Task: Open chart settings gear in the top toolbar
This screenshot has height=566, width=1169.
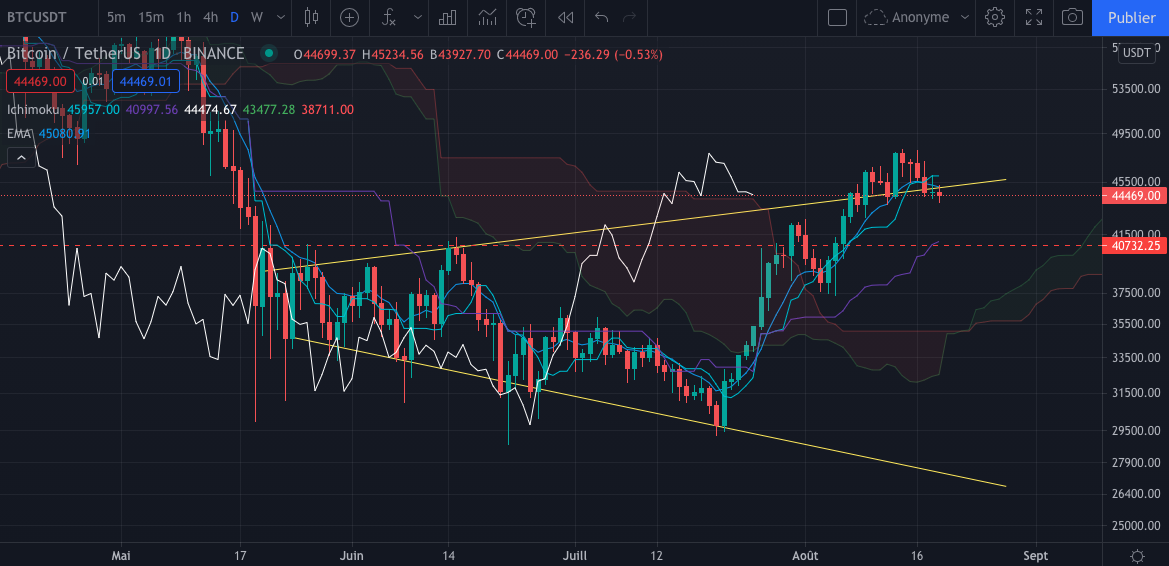Action: [x=994, y=17]
